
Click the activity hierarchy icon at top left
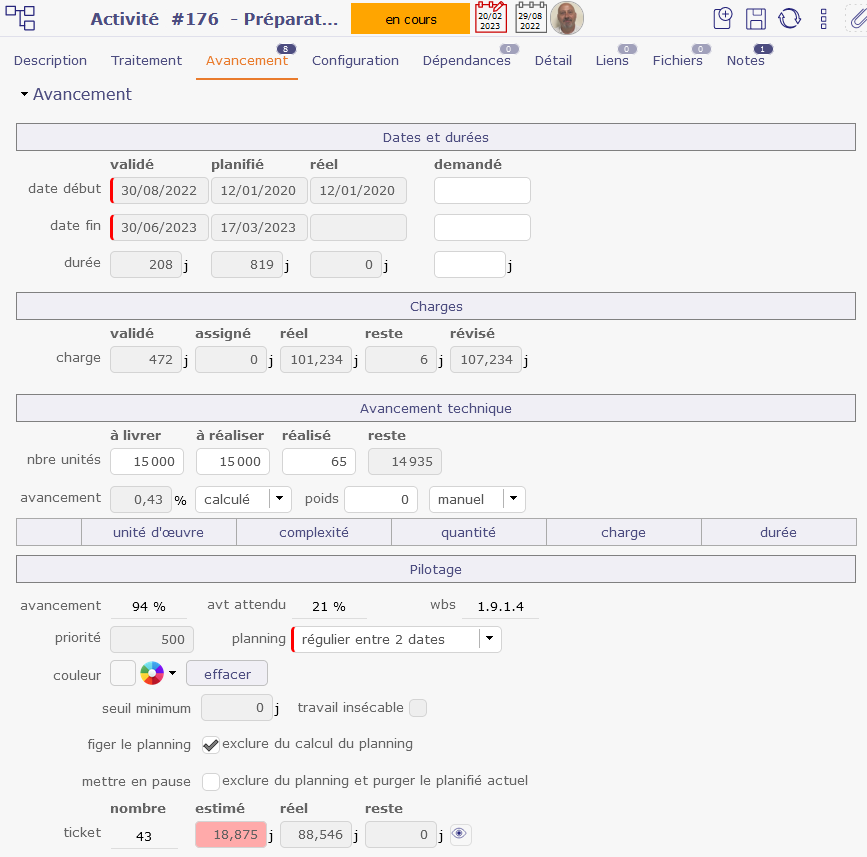click(21, 18)
